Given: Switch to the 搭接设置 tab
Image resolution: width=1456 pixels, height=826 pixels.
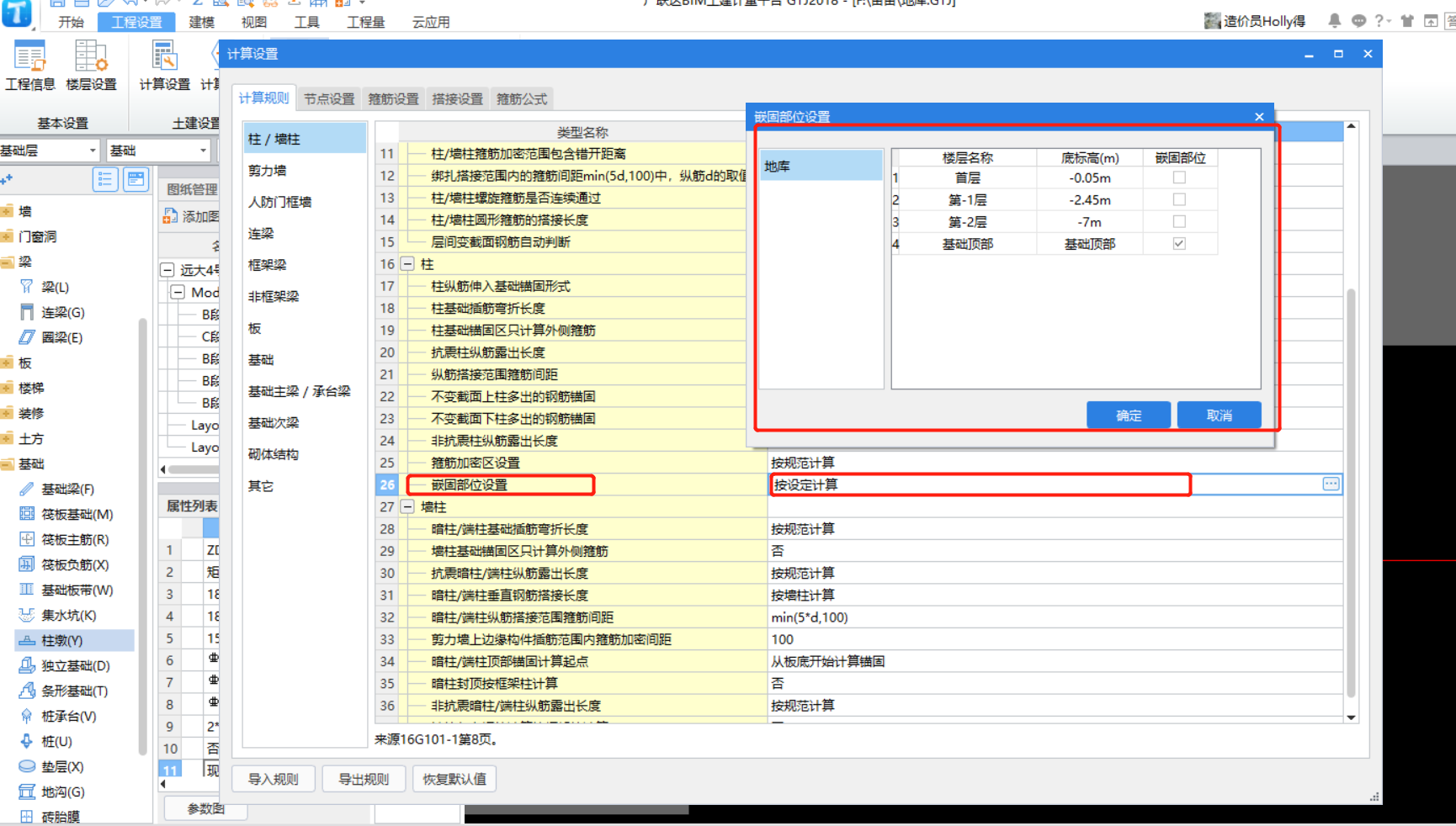Looking at the screenshot, I should coord(457,98).
